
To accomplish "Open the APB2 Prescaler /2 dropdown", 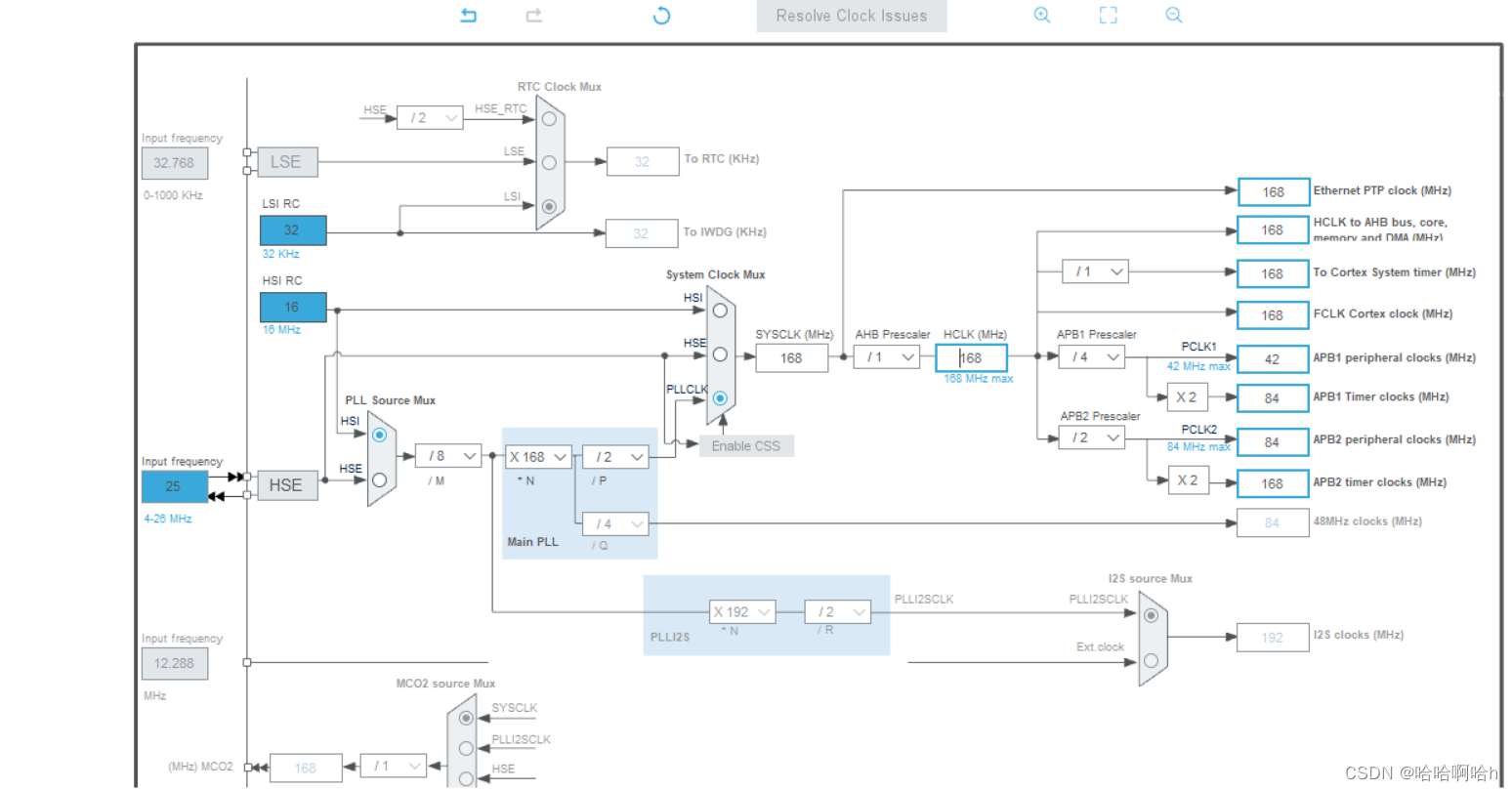I will pyautogui.click(x=1091, y=438).
